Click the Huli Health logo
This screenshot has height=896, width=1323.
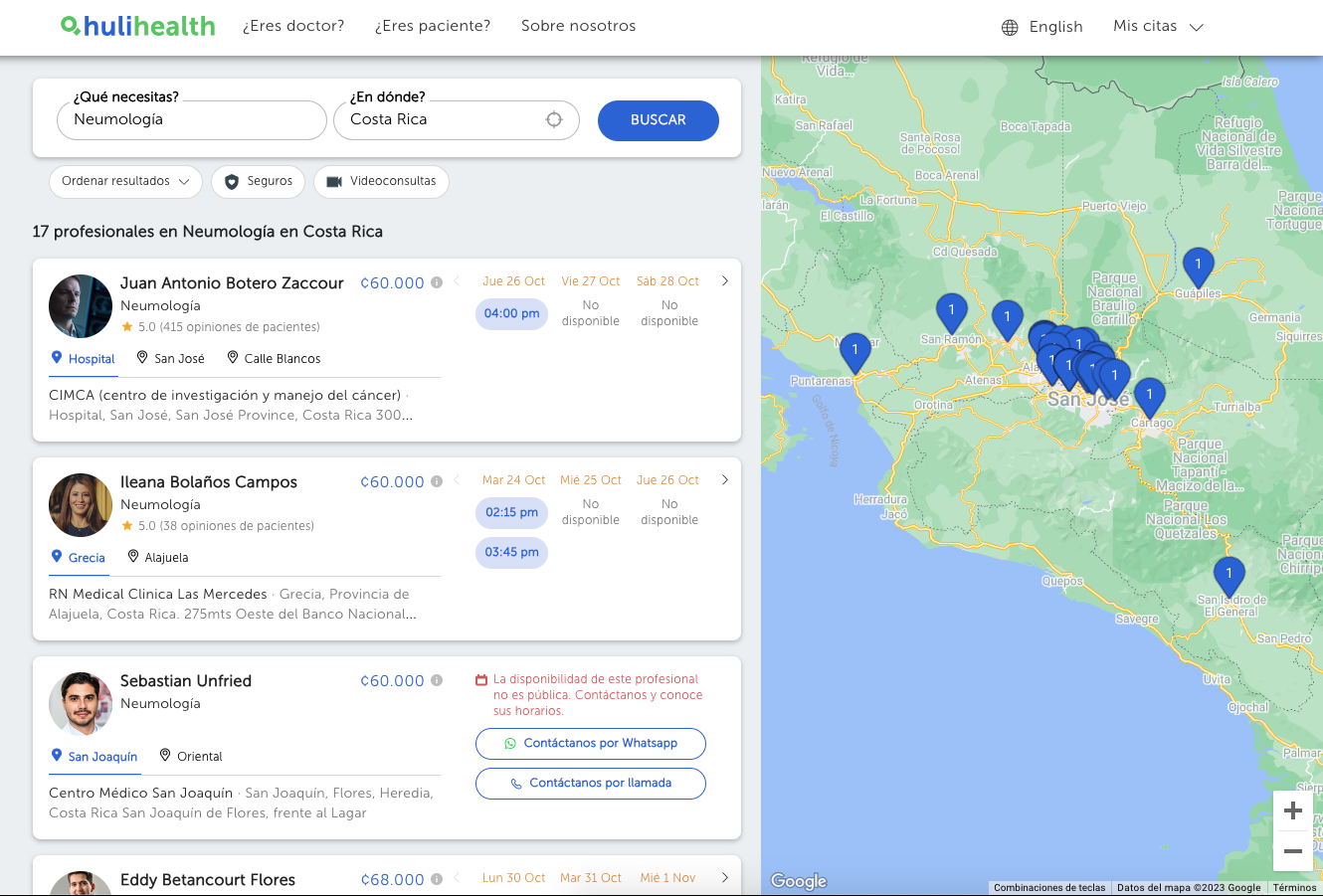pyautogui.click(x=138, y=26)
